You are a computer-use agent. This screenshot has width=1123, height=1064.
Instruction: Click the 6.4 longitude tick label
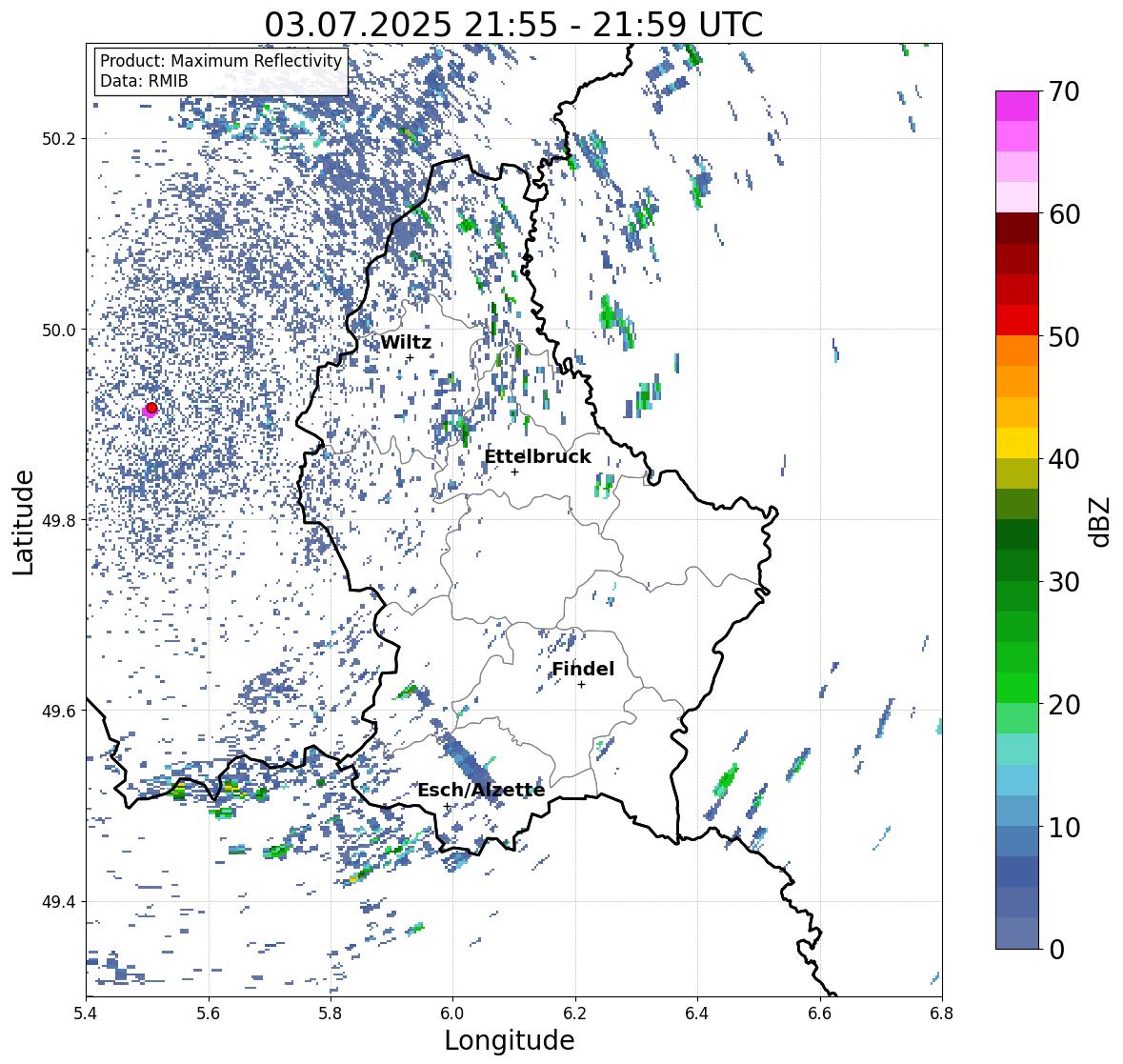[697, 1013]
